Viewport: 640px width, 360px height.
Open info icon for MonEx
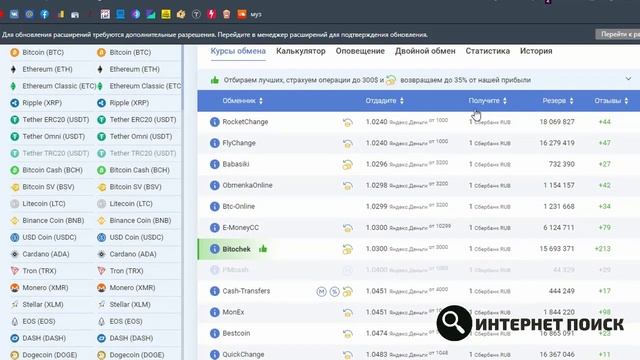[215, 312]
